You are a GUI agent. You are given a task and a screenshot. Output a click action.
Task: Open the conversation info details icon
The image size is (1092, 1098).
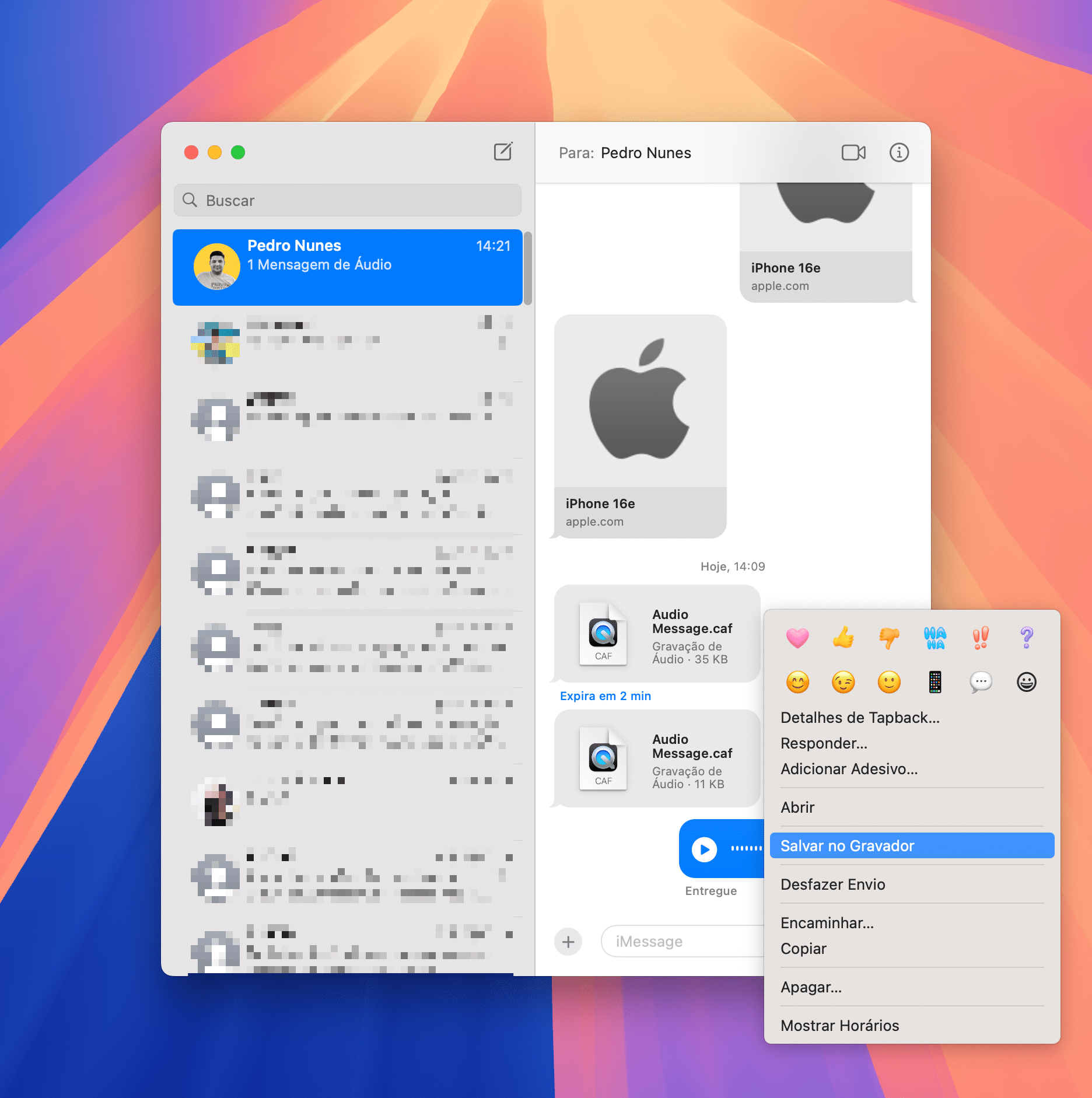point(899,153)
